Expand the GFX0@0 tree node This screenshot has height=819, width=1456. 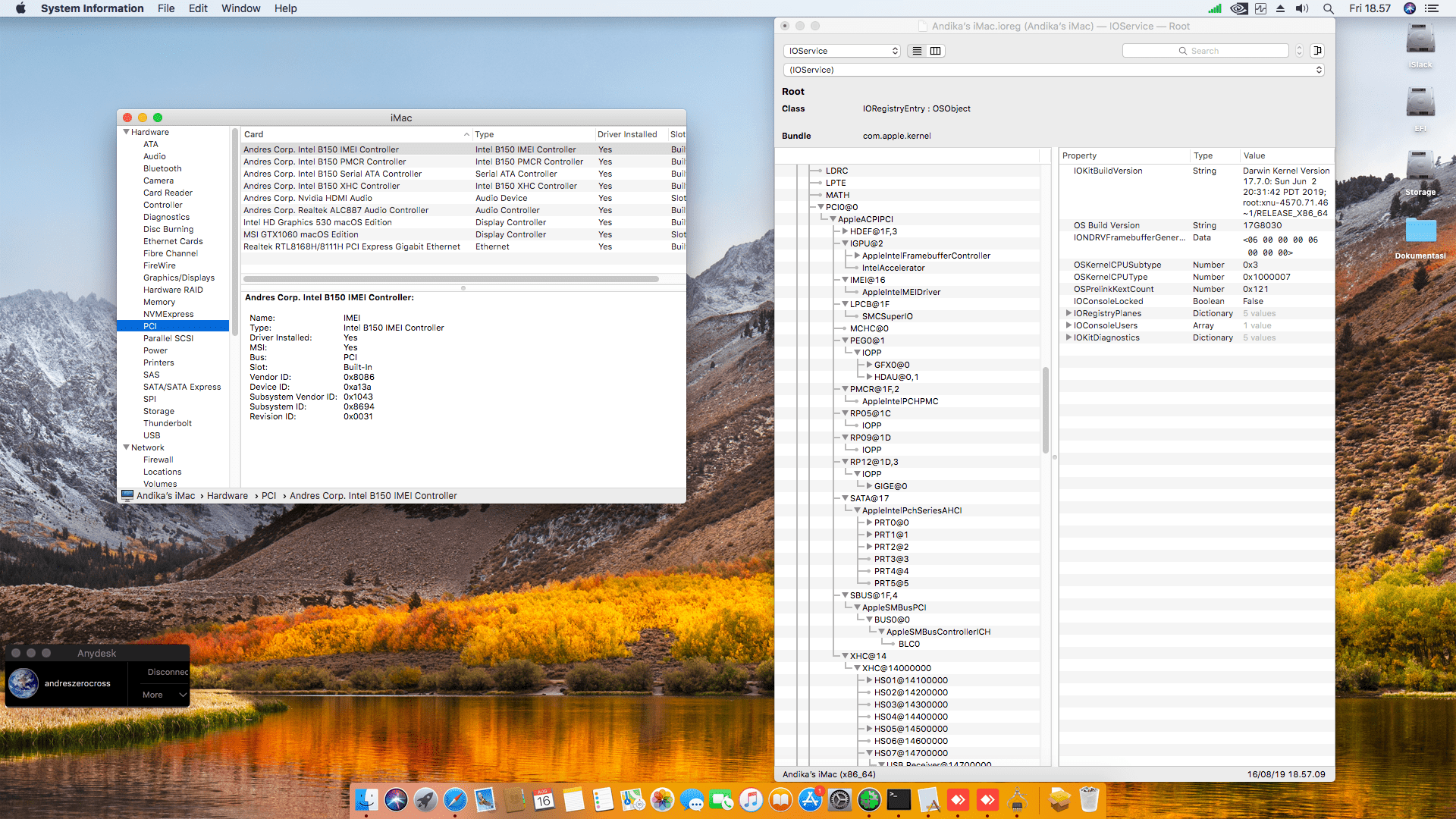point(869,365)
